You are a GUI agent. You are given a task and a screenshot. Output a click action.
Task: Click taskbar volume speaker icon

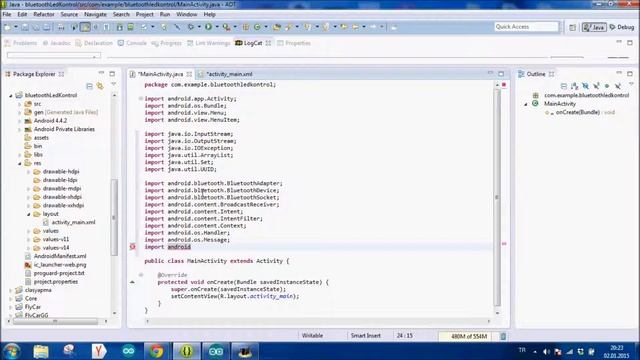tap(547, 351)
